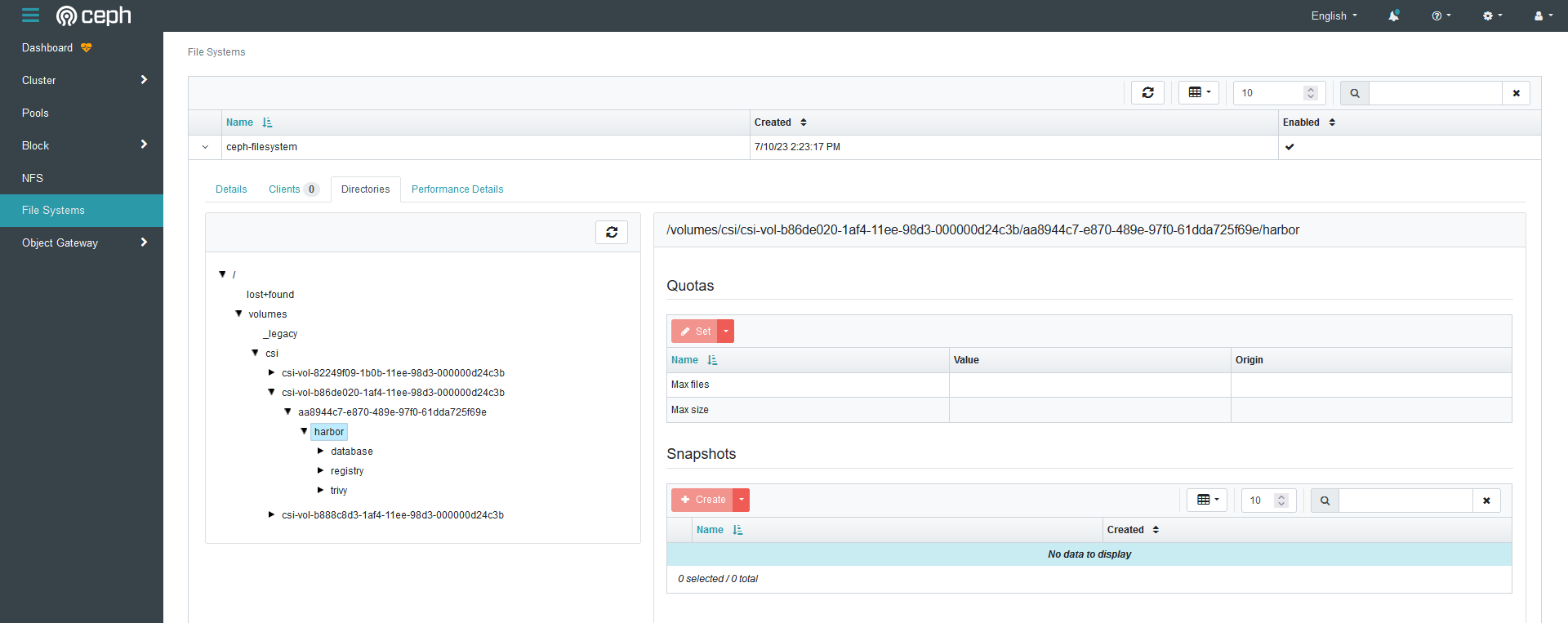
Task: Select File Systems in sidebar
Action: click(82, 210)
